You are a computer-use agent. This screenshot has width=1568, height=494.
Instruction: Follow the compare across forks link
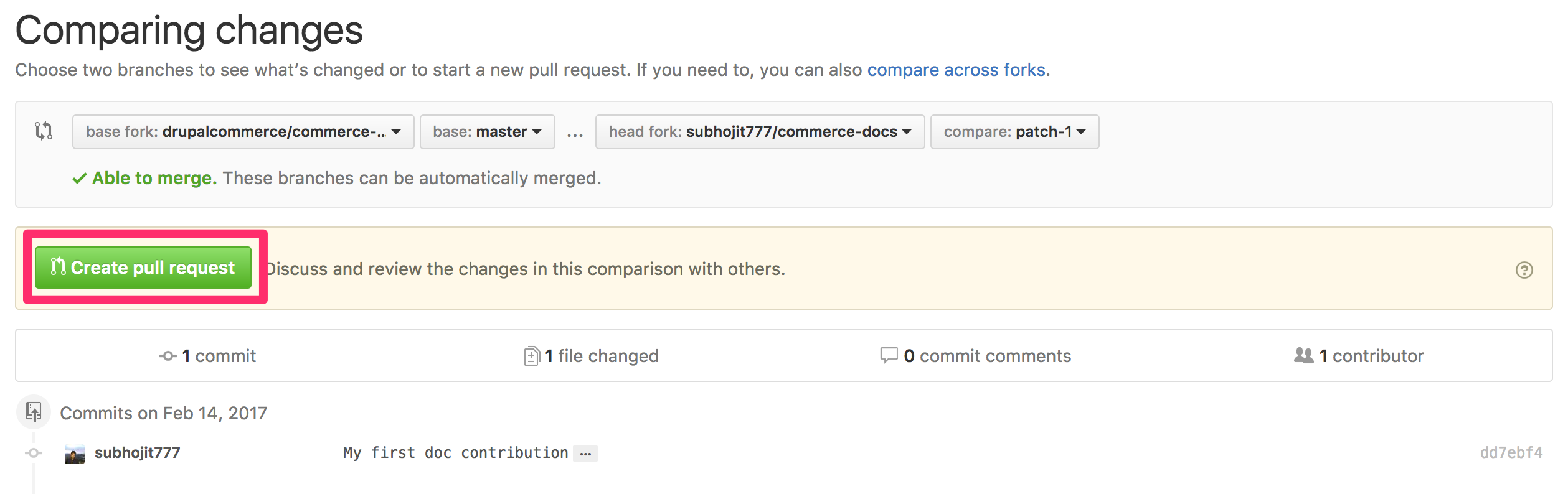point(956,70)
